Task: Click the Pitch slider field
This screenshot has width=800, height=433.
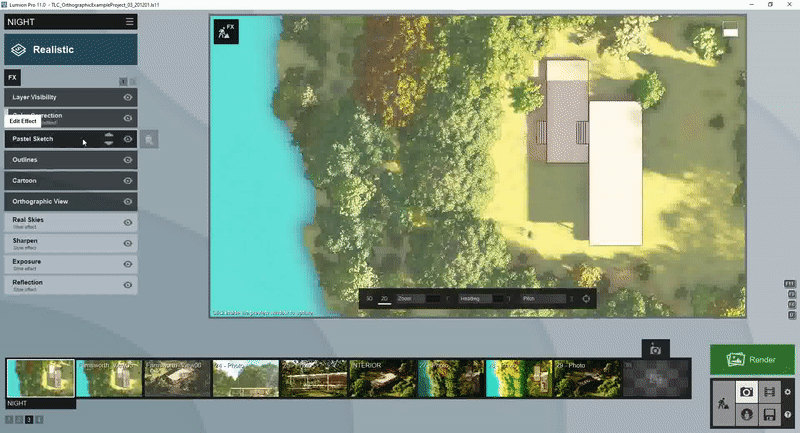Action: point(543,299)
